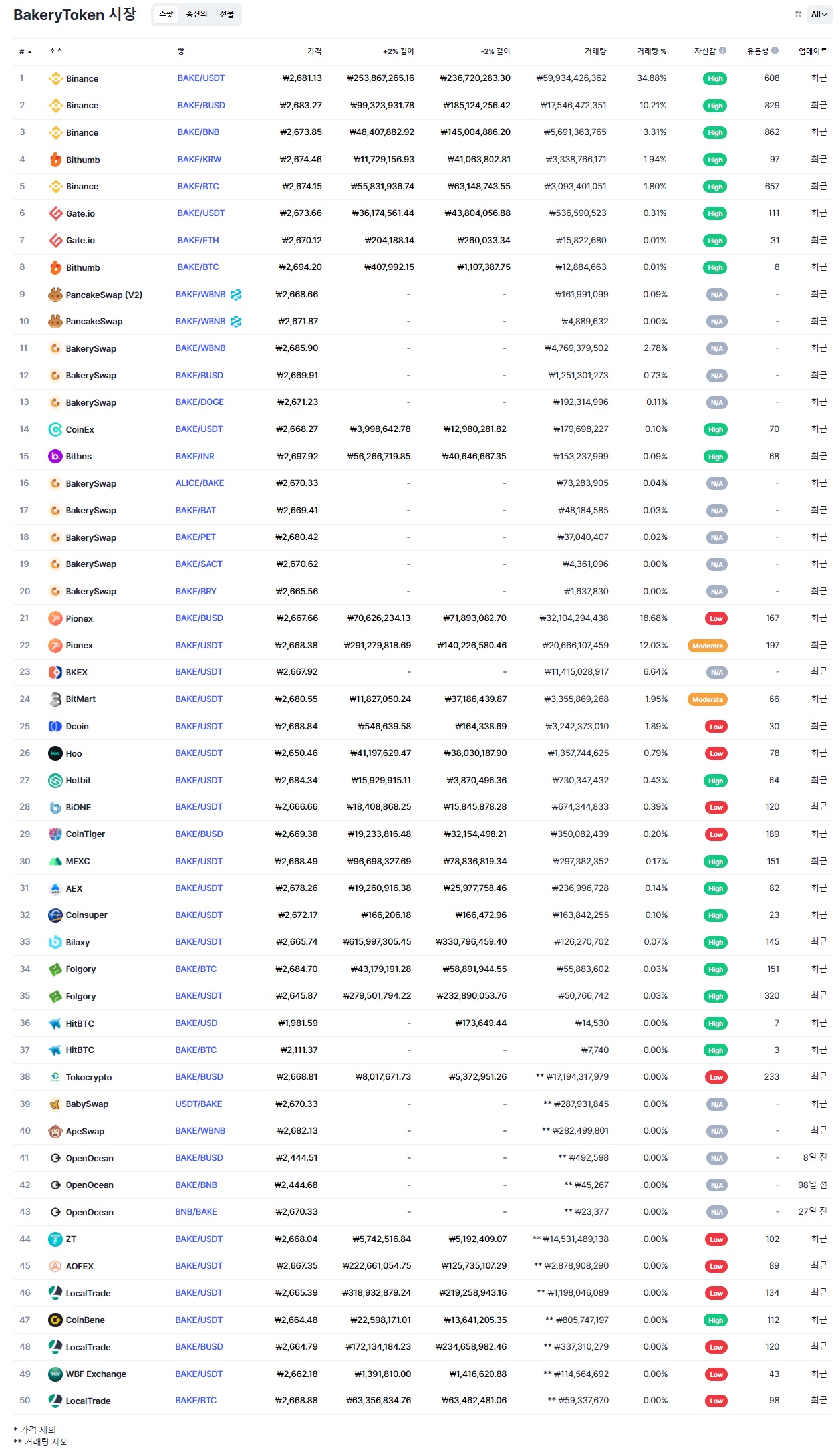Screen dimensions: 840x1456
Task: Click the BiONE logo icon
Action: pos(55,807)
